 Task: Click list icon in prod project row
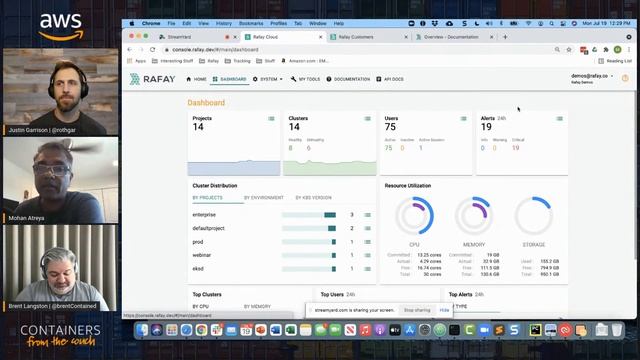tap(367, 242)
